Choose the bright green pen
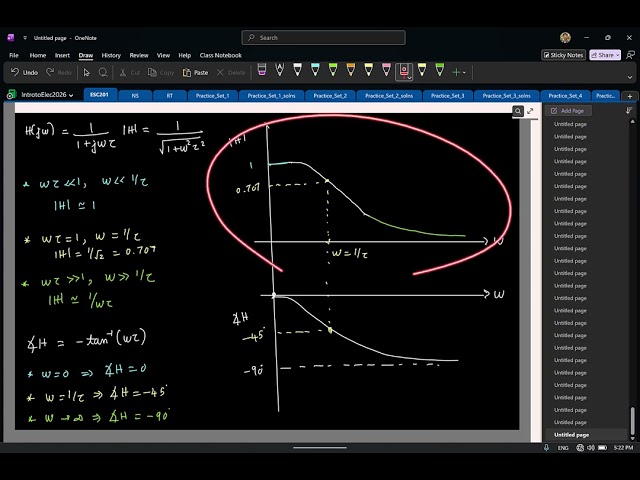640x480 pixels. [x=333, y=70]
